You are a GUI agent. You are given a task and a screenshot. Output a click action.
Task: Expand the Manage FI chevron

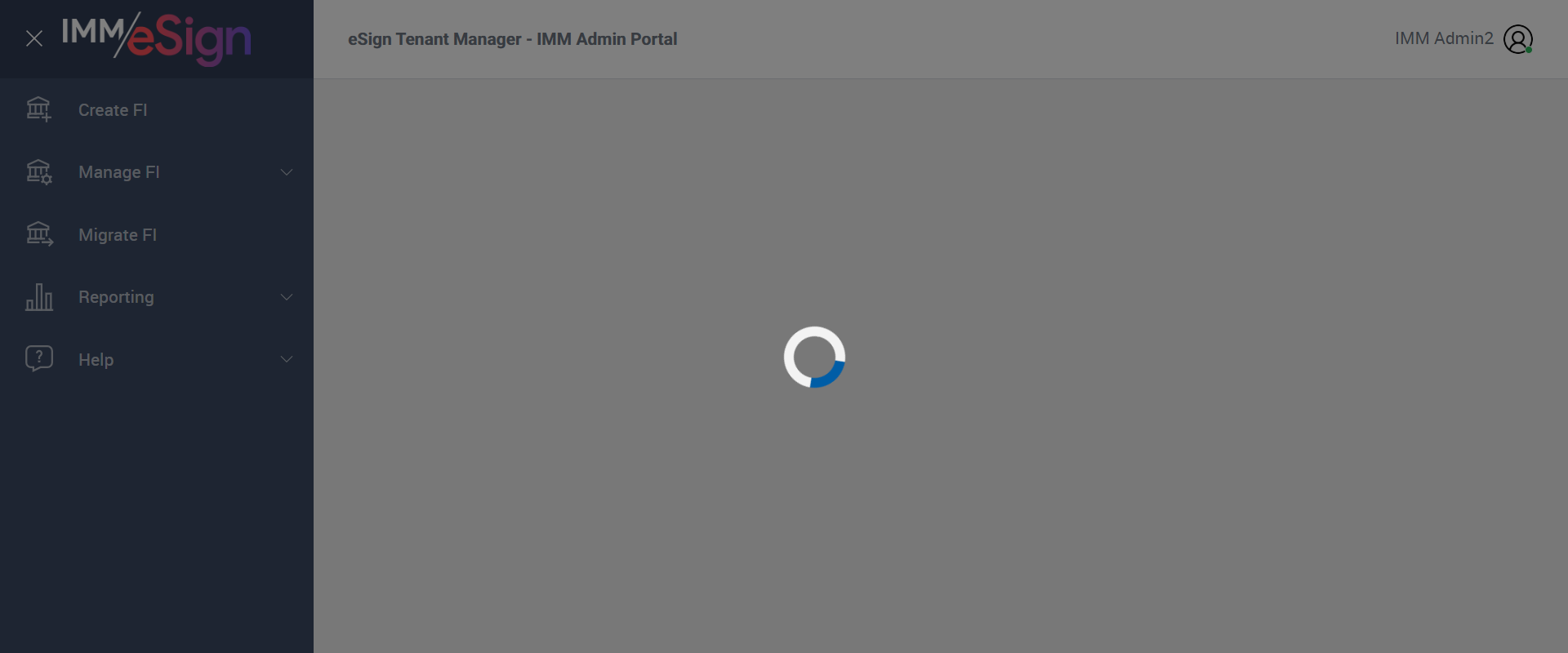click(x=287, y=172)
